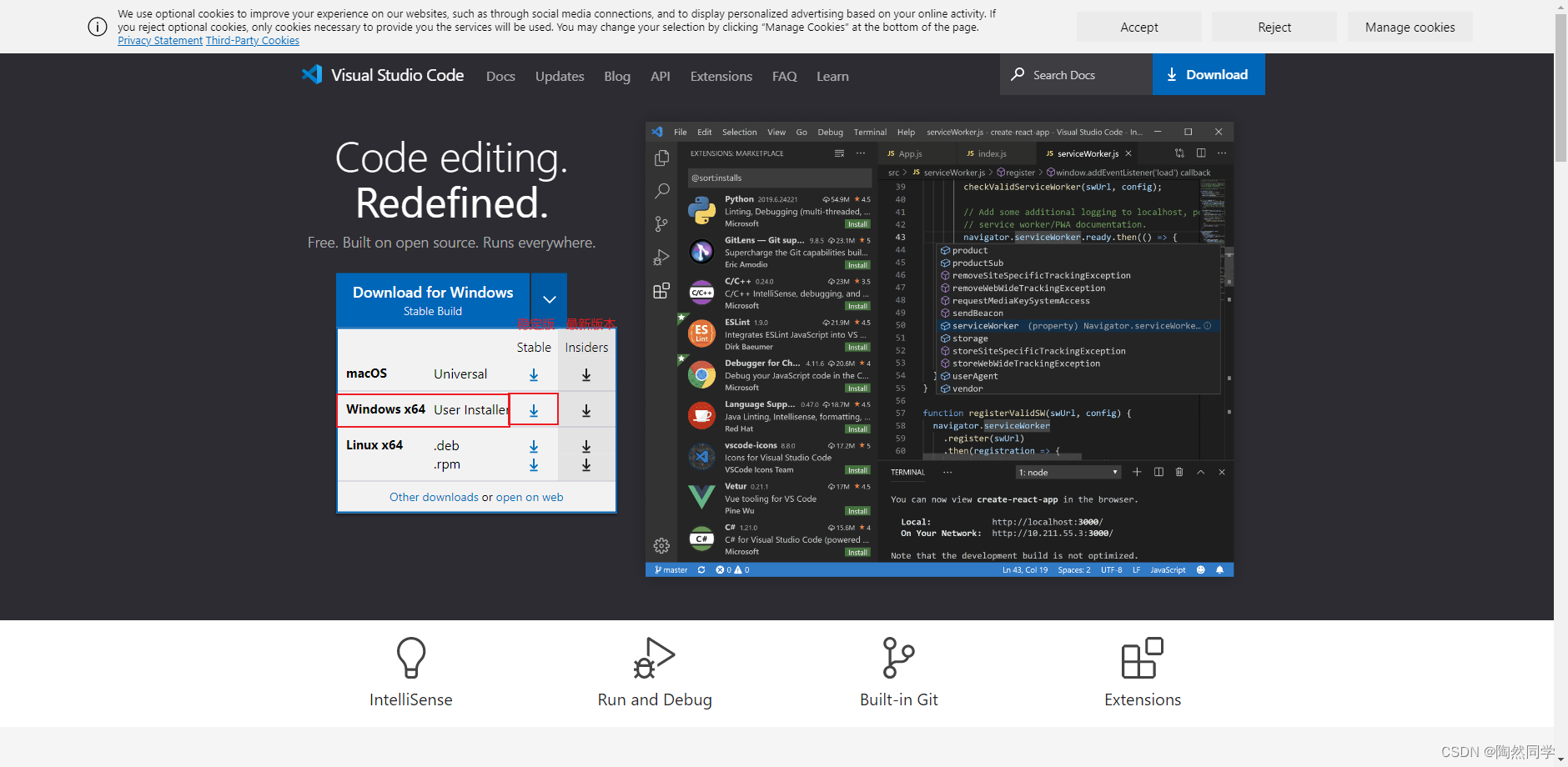Image resolution: width=1568 pixels, height=767 pixels.
Task: Open the Updates nav item
Action: (560, 76)
